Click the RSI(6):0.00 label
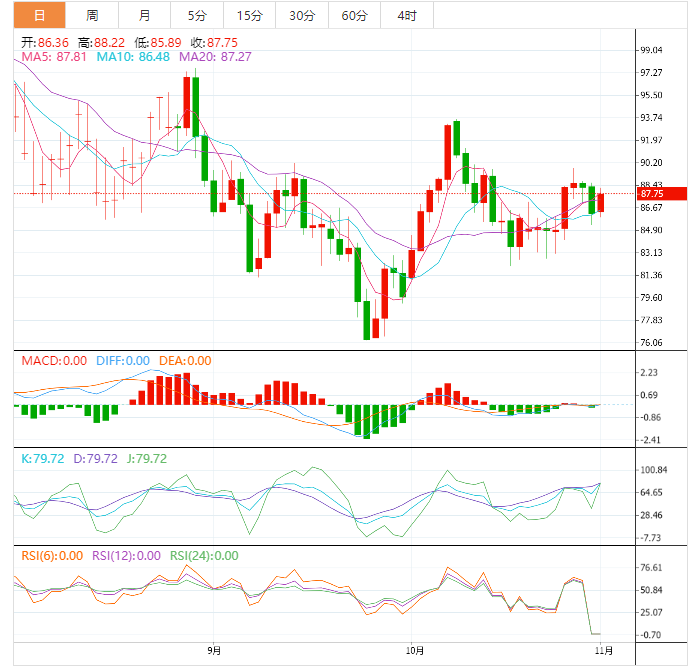The width and height of the screenshot is (697, 671). tap(54, 556)
